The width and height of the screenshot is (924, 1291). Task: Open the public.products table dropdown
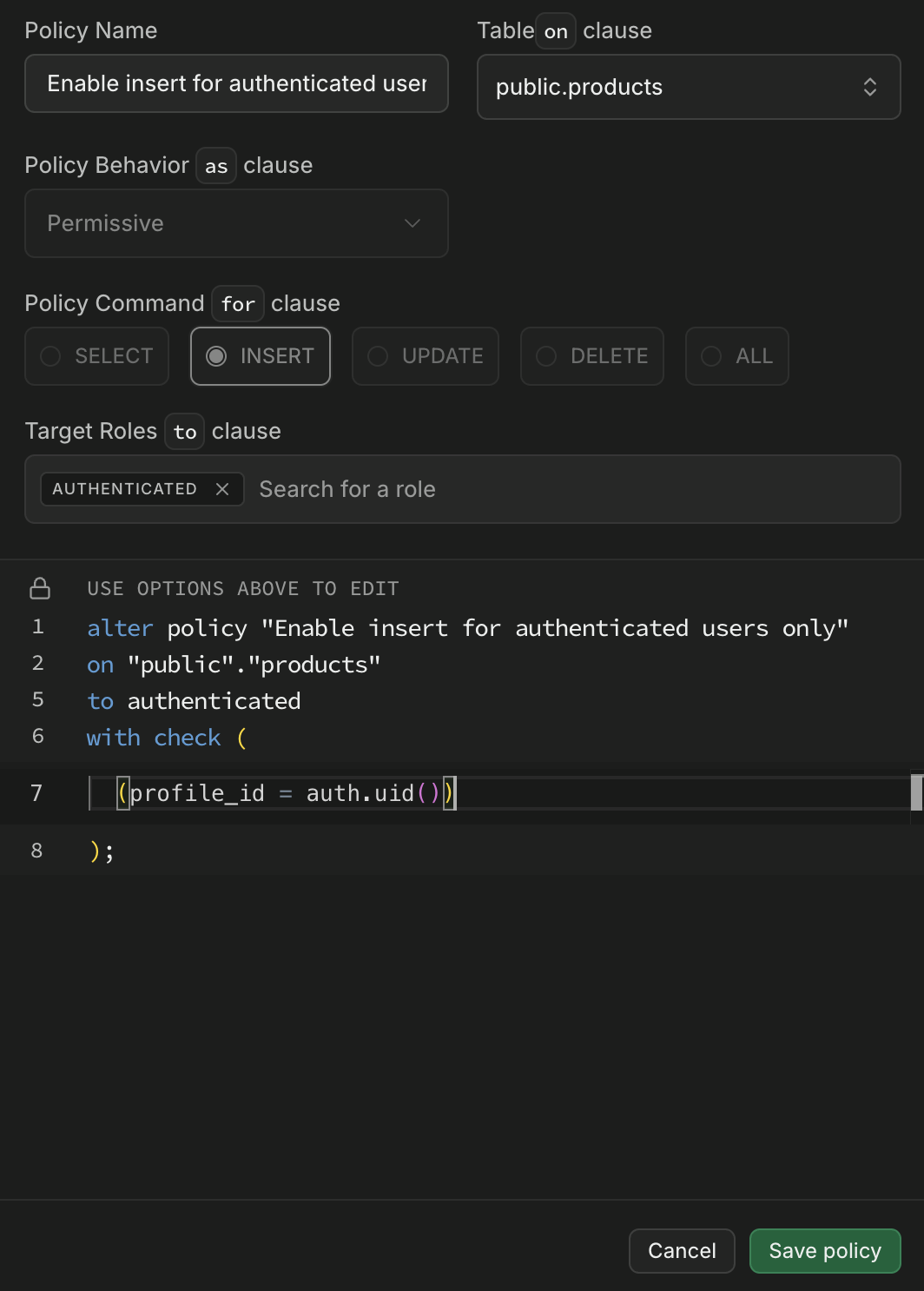689,87
